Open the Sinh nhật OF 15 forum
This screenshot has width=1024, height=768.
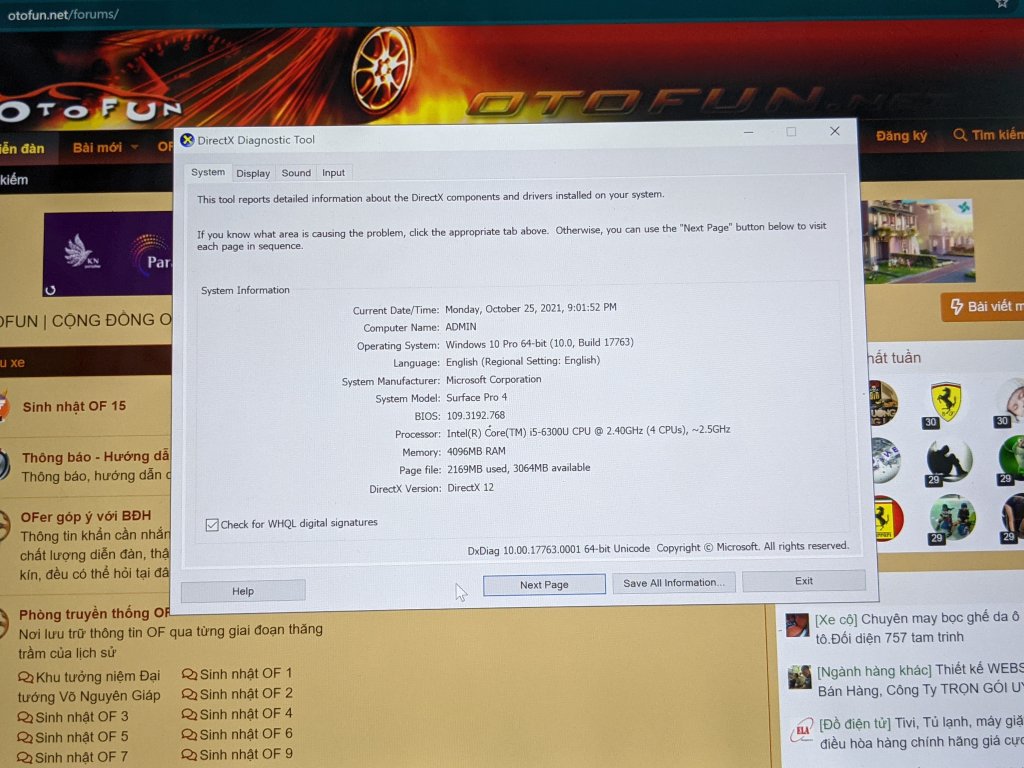tap(74, 406)
